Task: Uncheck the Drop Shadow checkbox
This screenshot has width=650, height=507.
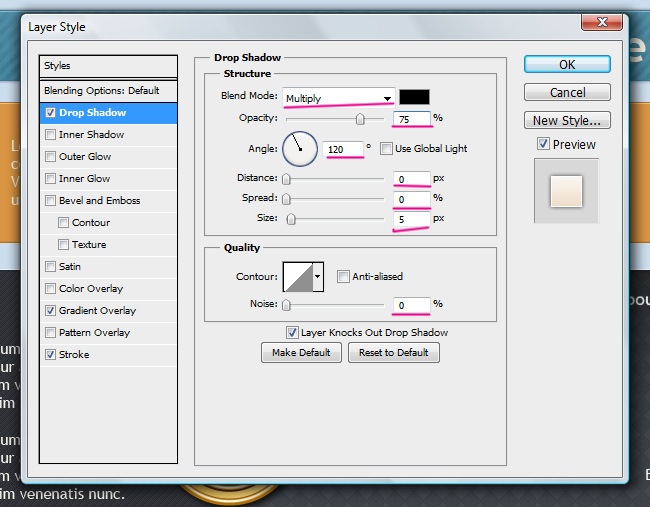Action: (x=51, y=113)
